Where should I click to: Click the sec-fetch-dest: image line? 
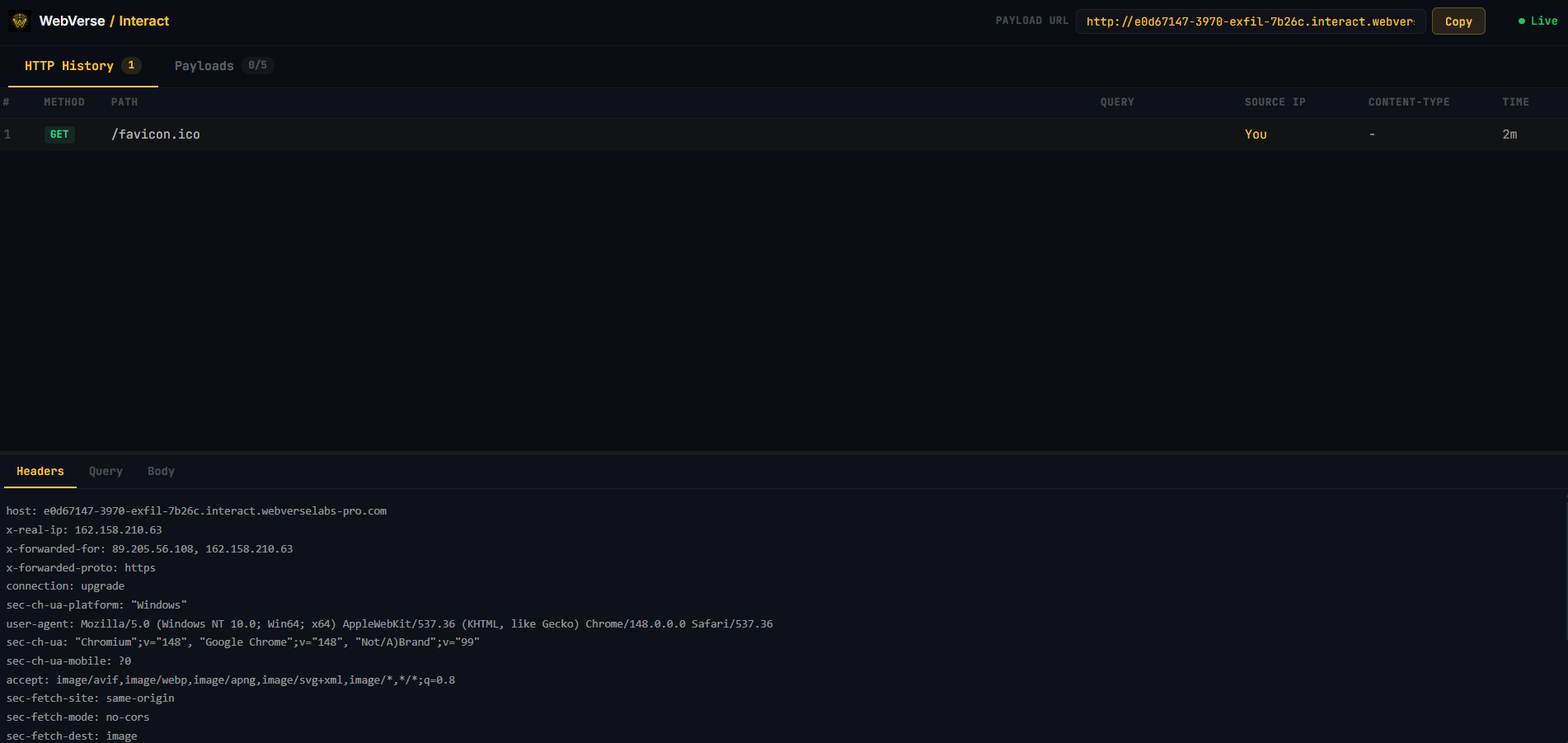coord(72,736)
